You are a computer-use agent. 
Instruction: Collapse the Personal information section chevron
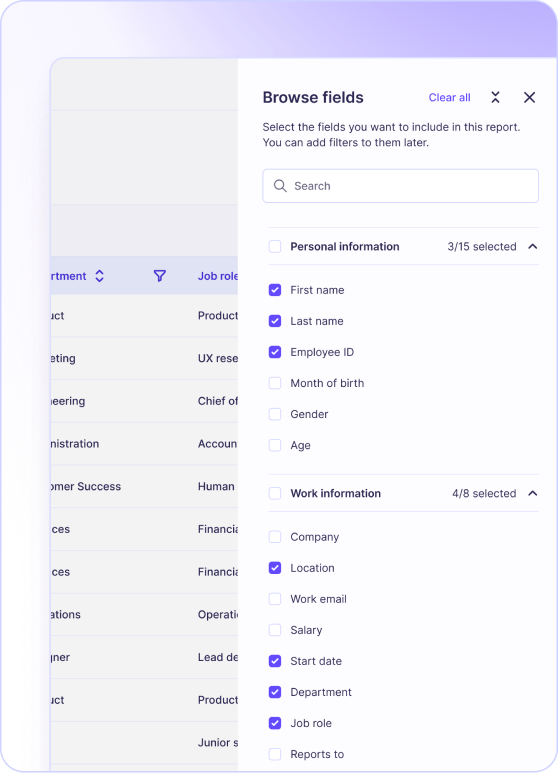(x=533, y=246)
